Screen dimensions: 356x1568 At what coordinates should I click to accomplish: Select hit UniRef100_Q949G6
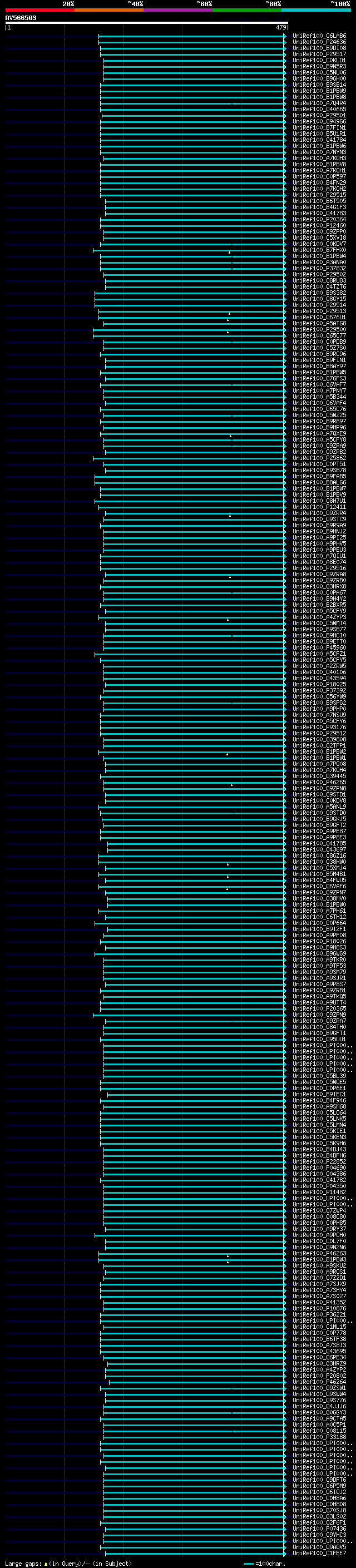click(x=319, y=122)
